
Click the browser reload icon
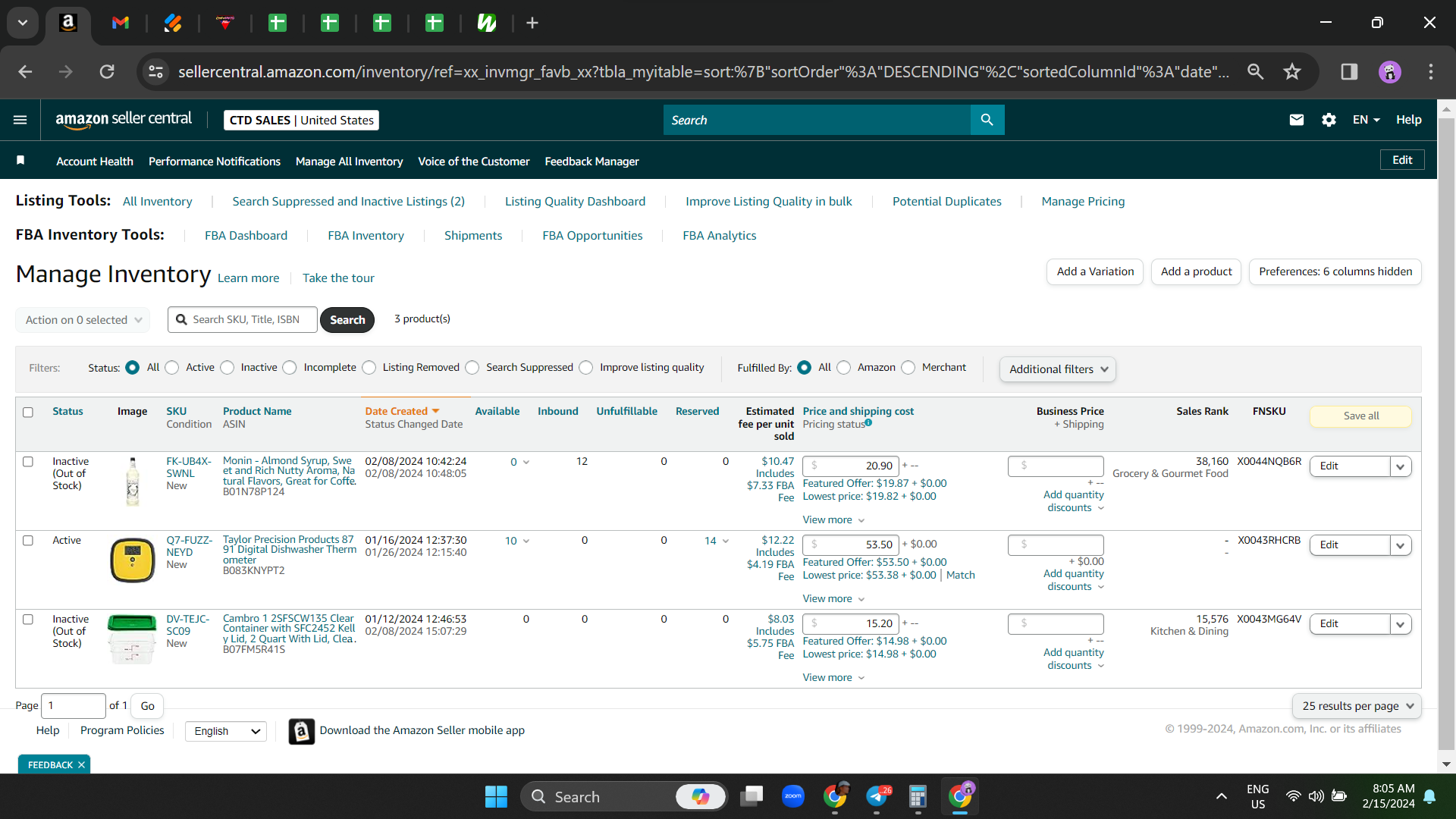pyautogui.click(x=107, y=72)
